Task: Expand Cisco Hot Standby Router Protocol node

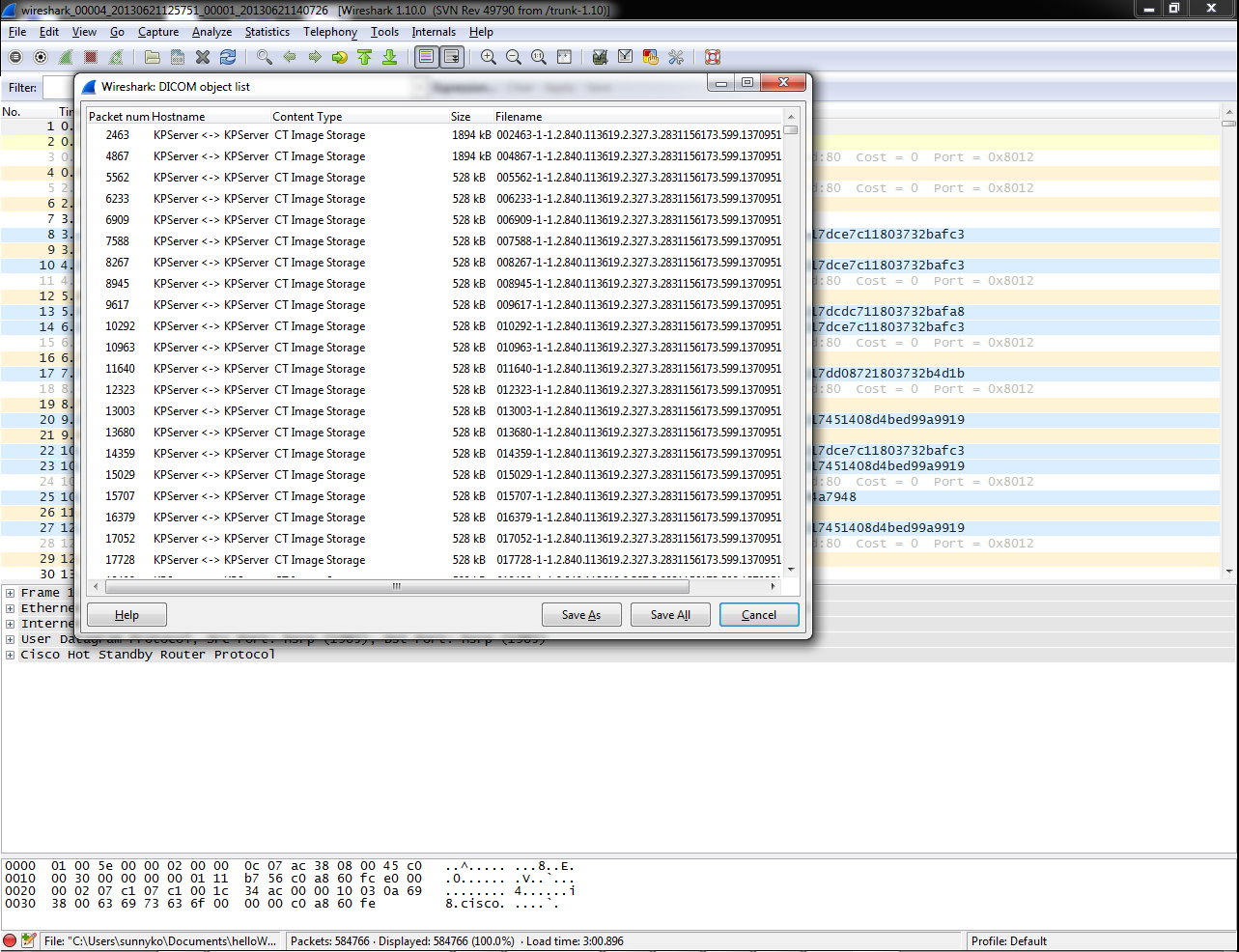Action: point(10,655)
